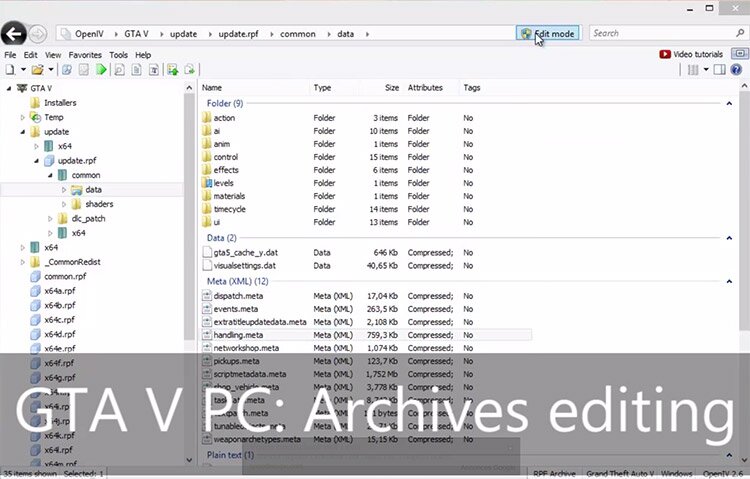
Task: Collapse the Folder (9) group
Action: [729, 103]
